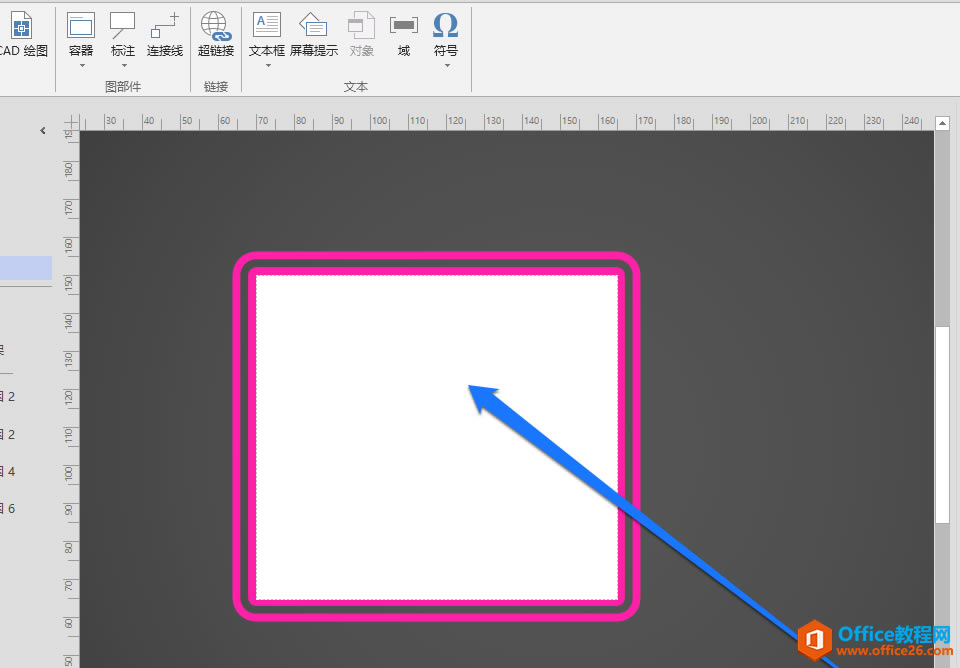Insert a Hyperlink (超链接)
Image resolution: width=960 pixels, height=668 pixels.
pos(215,26)
